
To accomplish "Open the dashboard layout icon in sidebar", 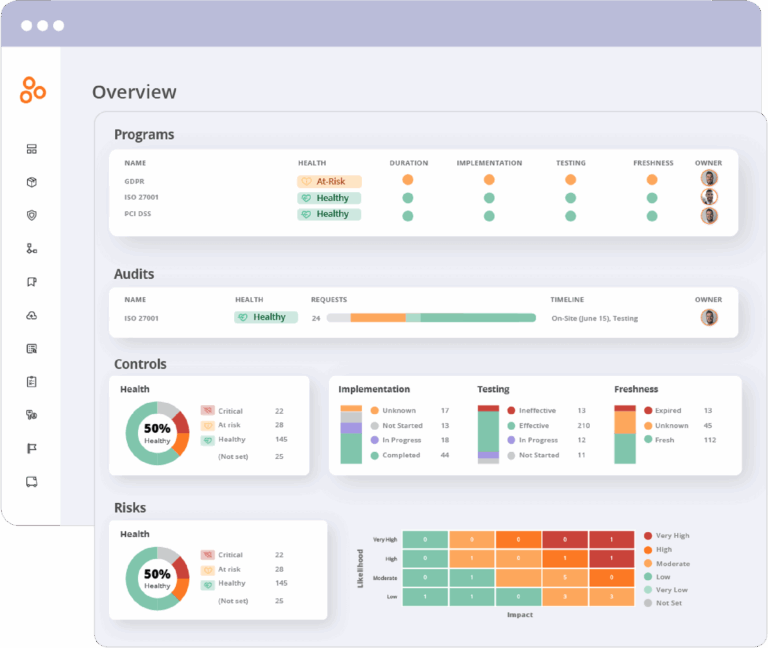I will coord(32,149).
